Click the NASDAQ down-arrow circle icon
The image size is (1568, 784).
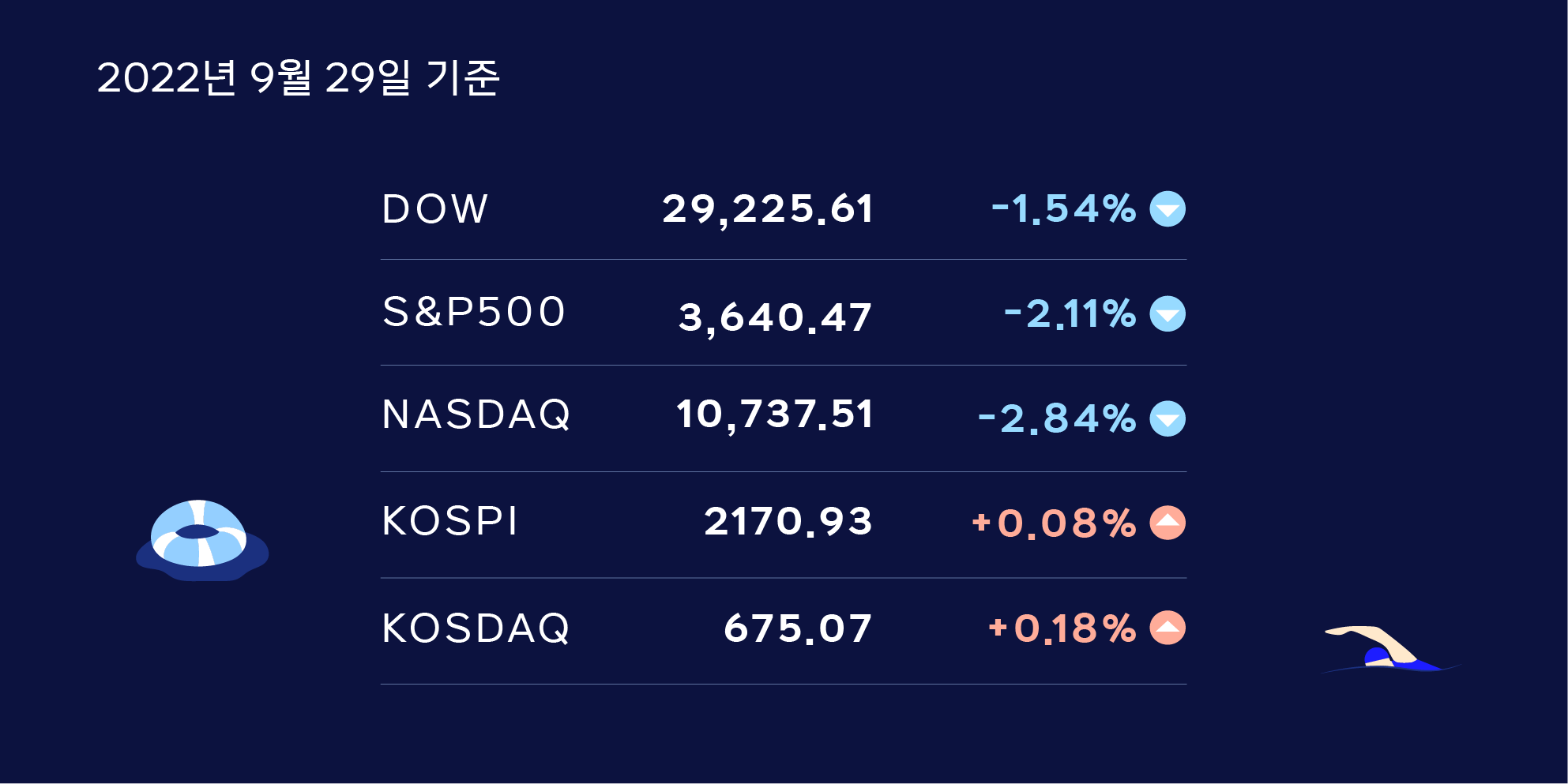coord(1168,418)
